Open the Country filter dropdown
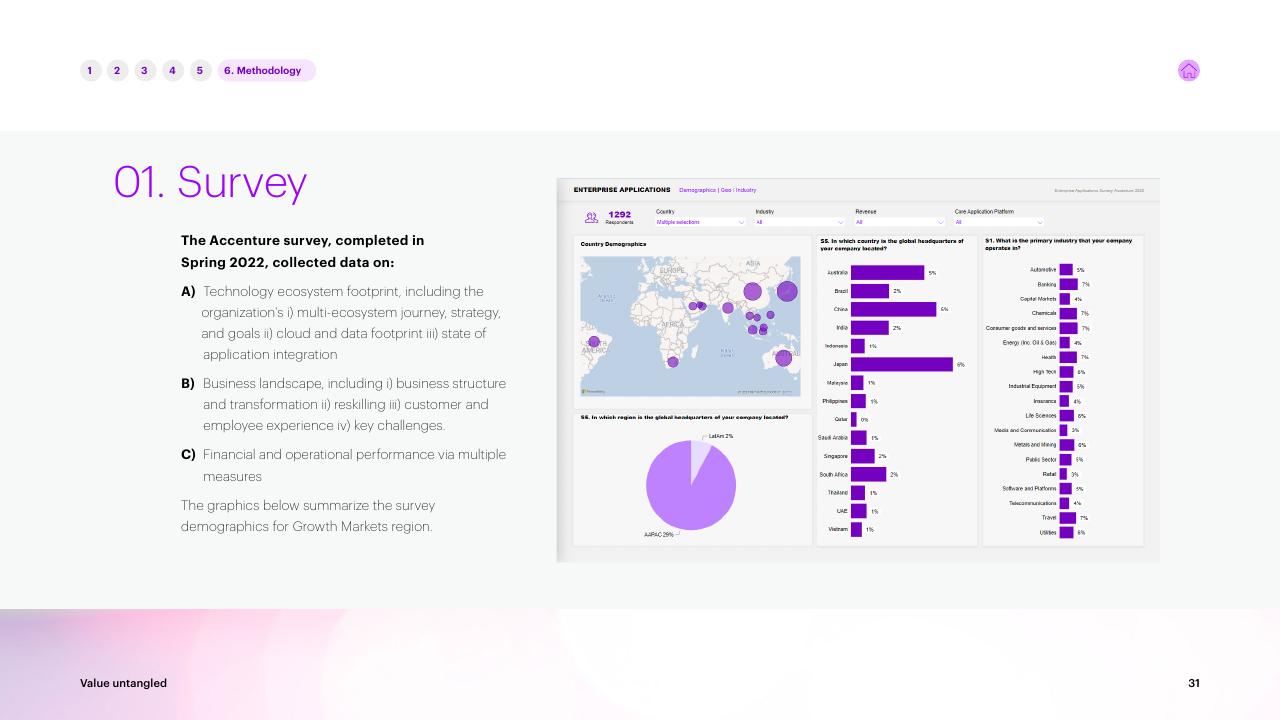1280x720 pixels. point(700,222)
